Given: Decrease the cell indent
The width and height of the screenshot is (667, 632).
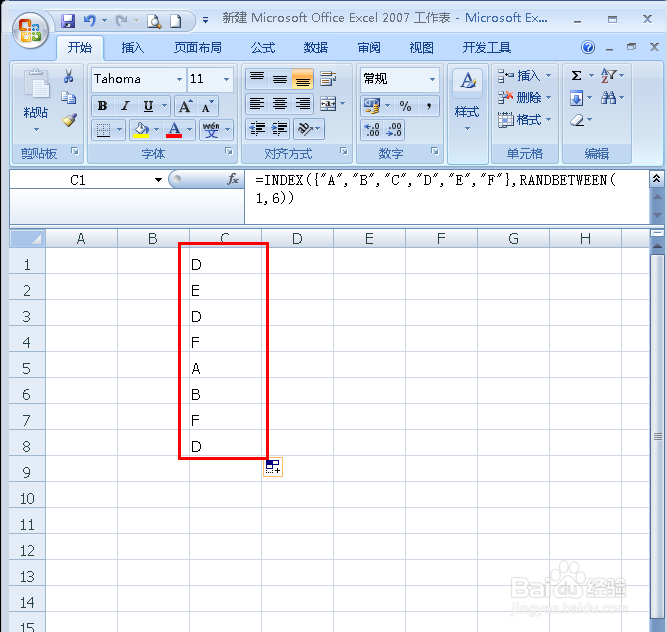Looking at the screenshot, I should [257, 128].
